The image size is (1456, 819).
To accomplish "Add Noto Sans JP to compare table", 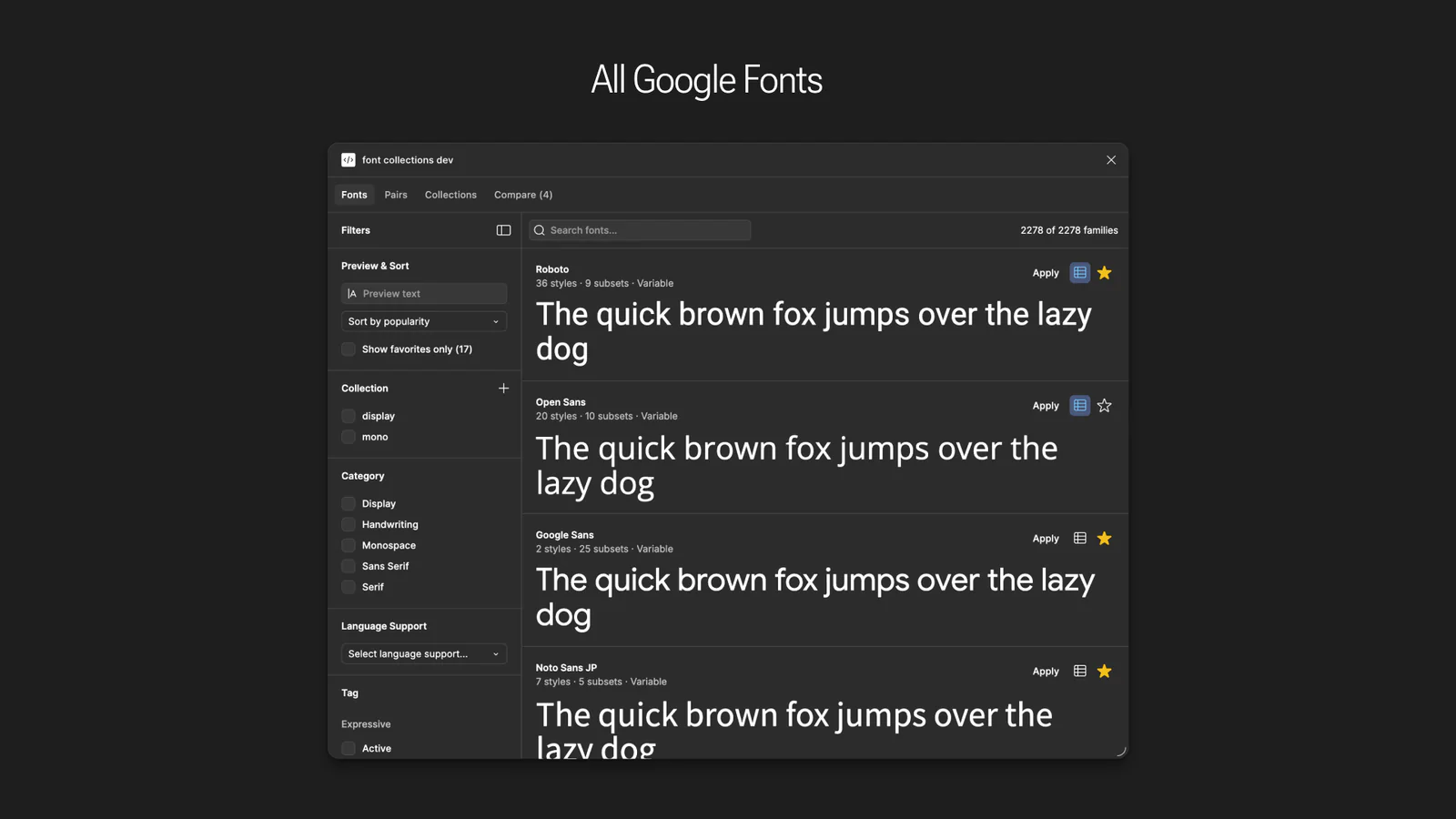I will pyautogui.click(x=1080, y=672).
